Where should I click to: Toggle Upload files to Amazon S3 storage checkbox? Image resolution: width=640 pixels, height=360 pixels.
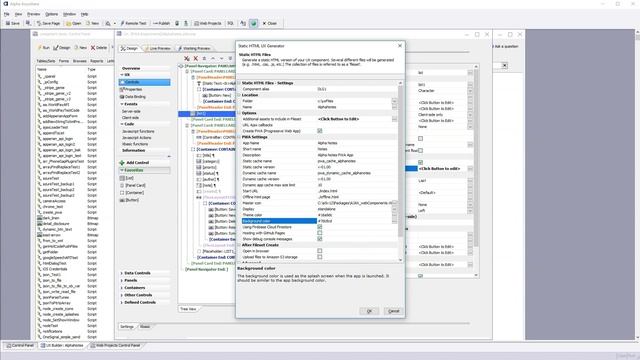tap(320, 257)
